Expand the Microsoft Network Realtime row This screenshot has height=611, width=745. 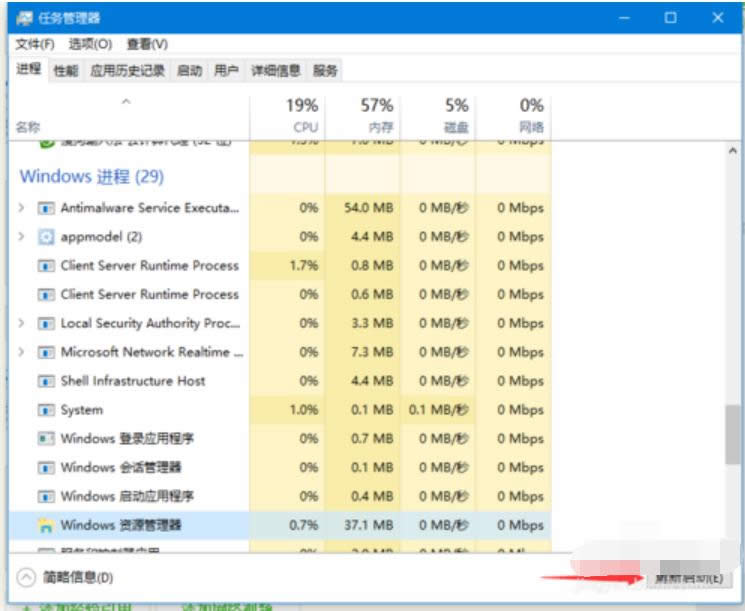point(22,352)
